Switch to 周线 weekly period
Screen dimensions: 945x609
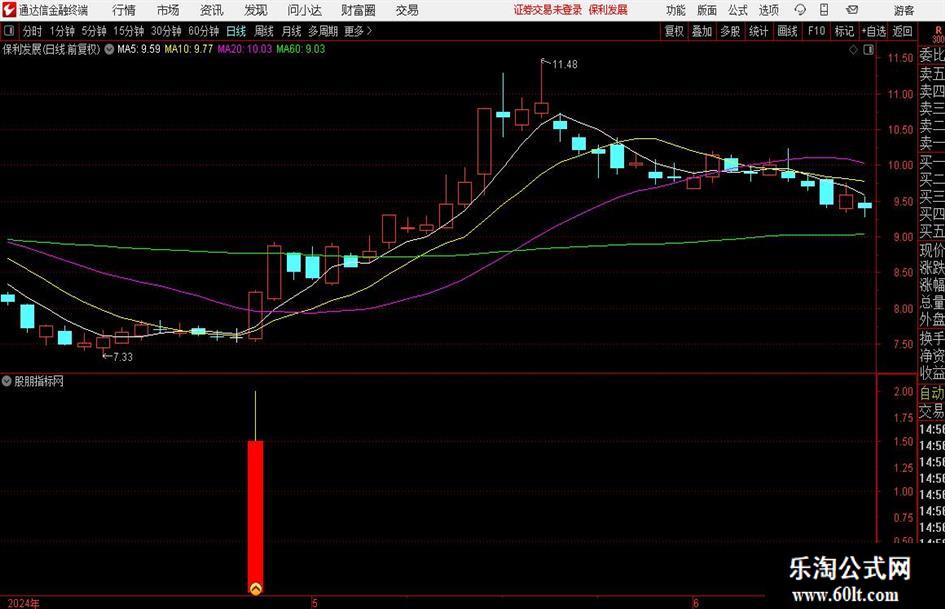[263, 31]
